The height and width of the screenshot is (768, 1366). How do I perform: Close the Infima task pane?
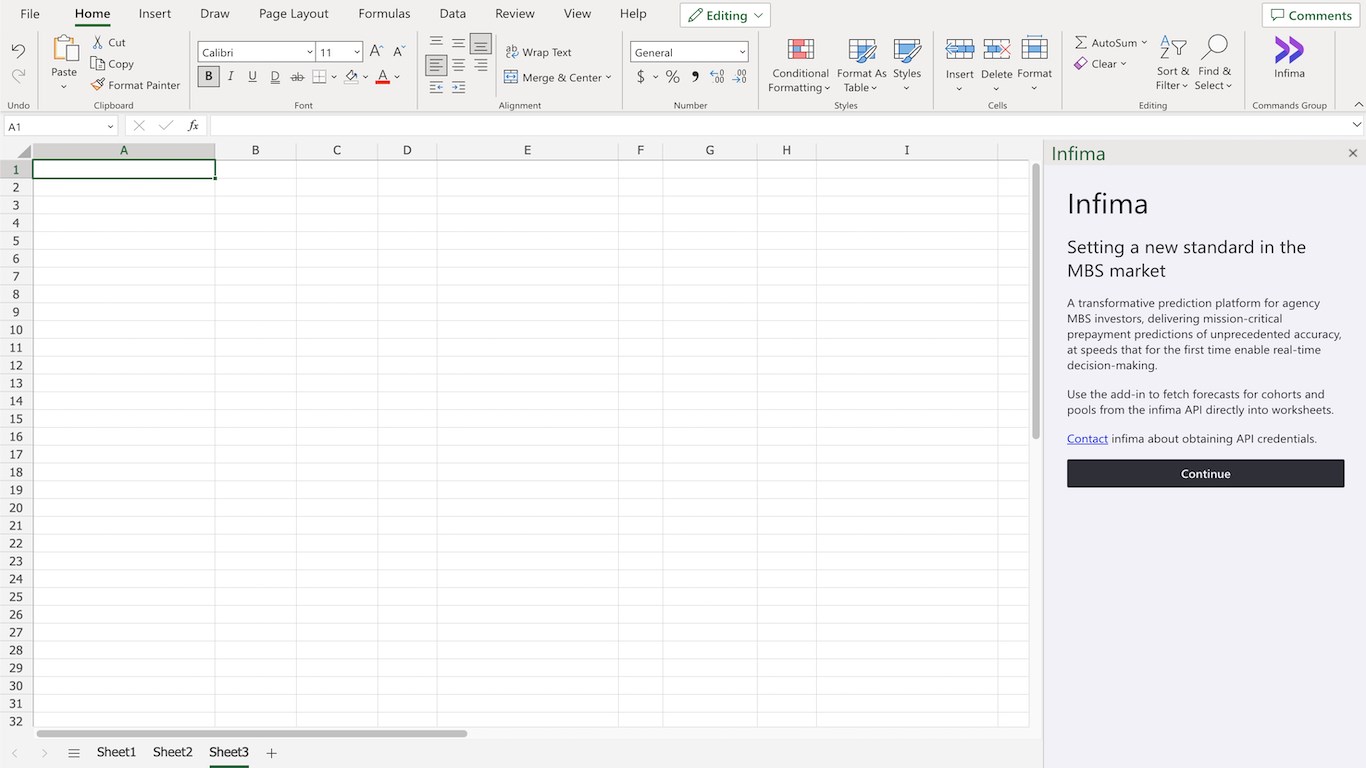[x=1353, y=153]
